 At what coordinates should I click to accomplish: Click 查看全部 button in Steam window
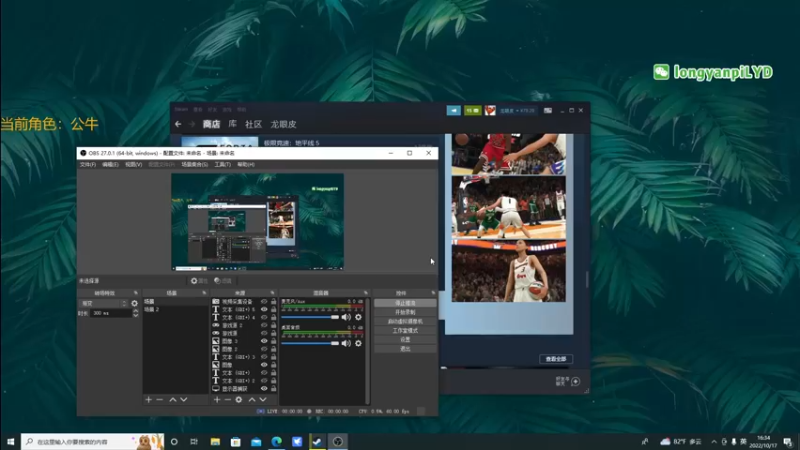coord(556,359)
